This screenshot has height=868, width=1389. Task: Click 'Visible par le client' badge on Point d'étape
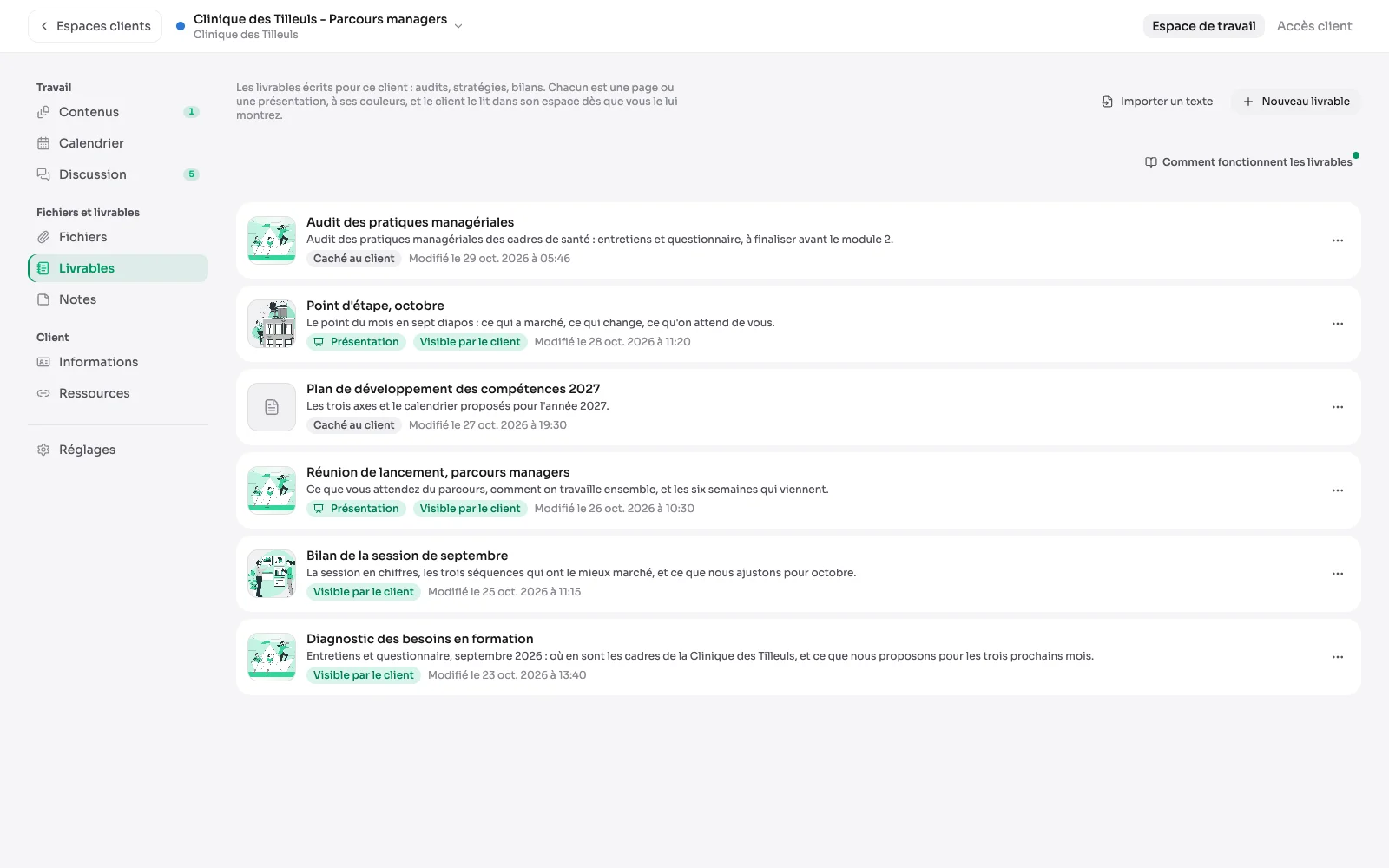click(470, 342)
